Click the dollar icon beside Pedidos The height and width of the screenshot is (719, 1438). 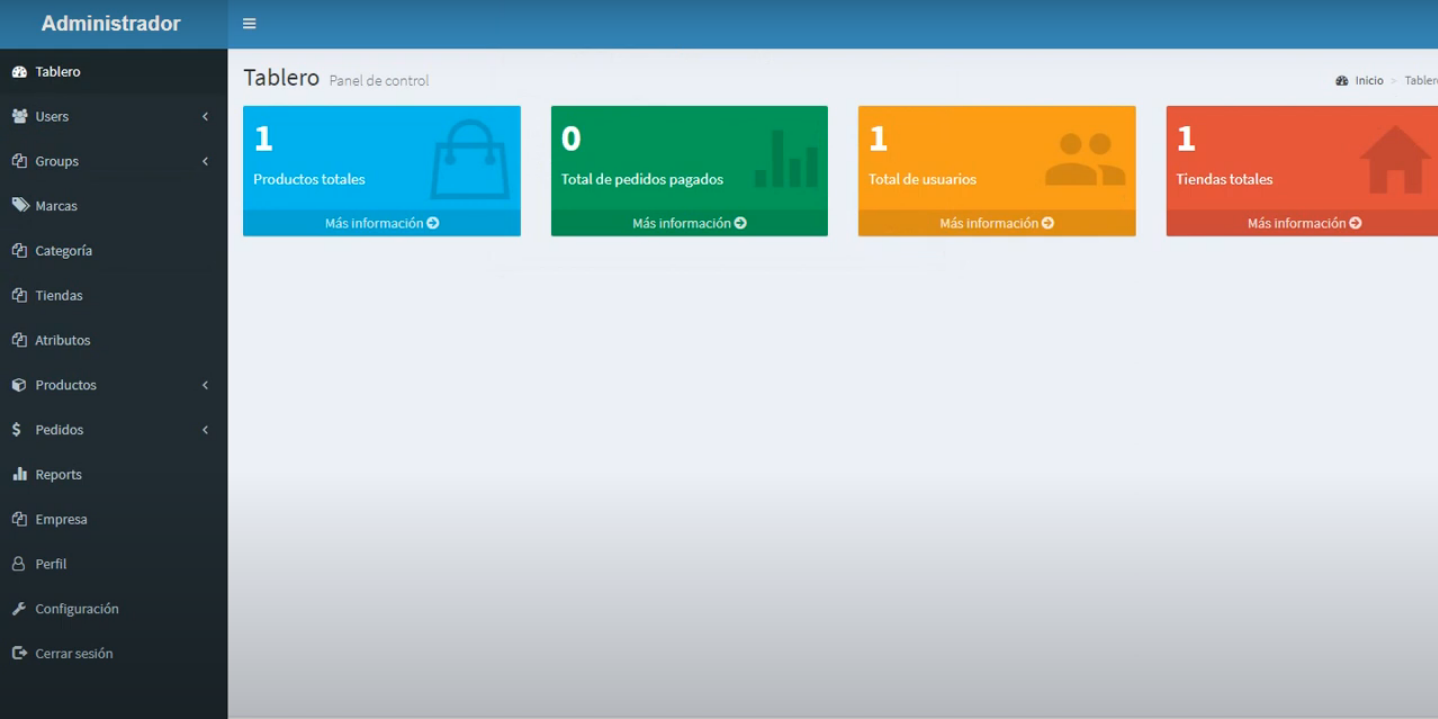(17, 429)
